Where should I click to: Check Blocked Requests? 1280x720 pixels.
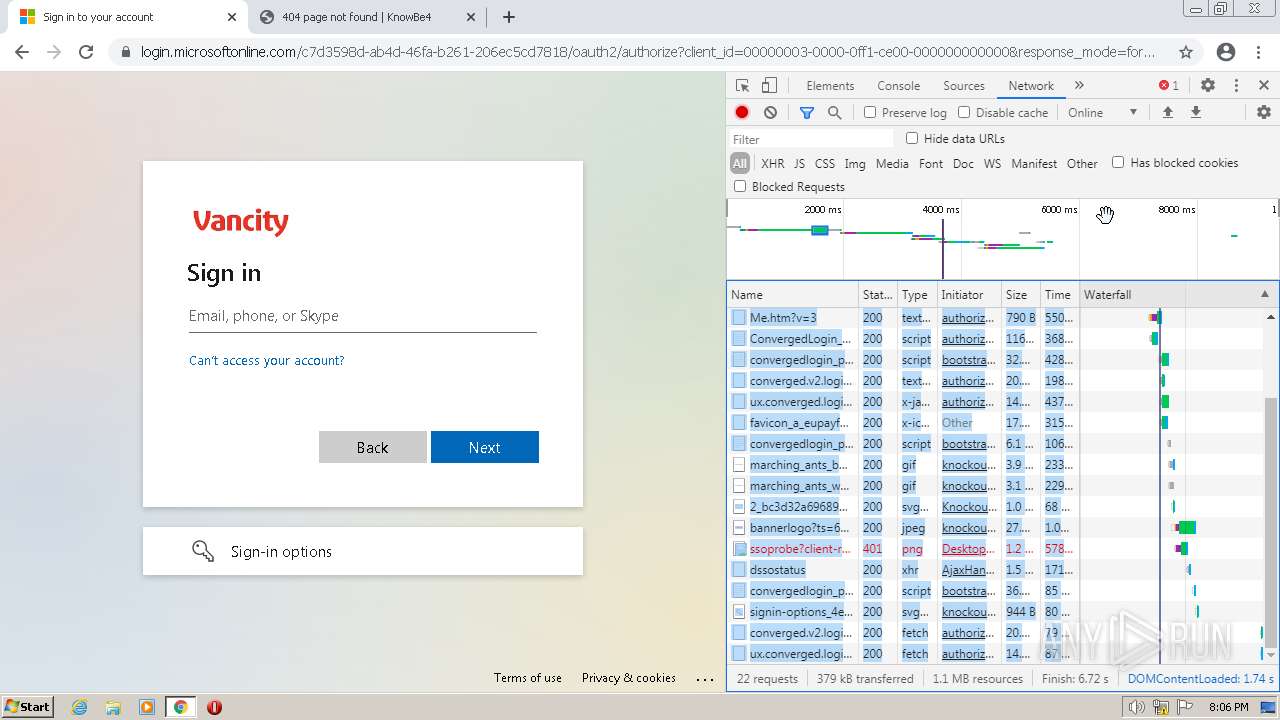pyautogui.click(x=740, y=186)
